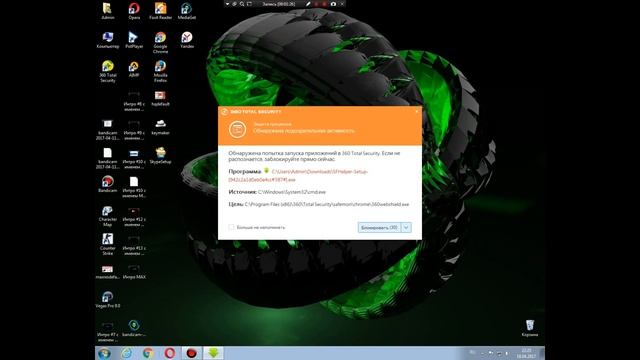Screen dimensions: 640x360
Task: Select the AIMP desktop shortcut
Action: coord(134,69)
